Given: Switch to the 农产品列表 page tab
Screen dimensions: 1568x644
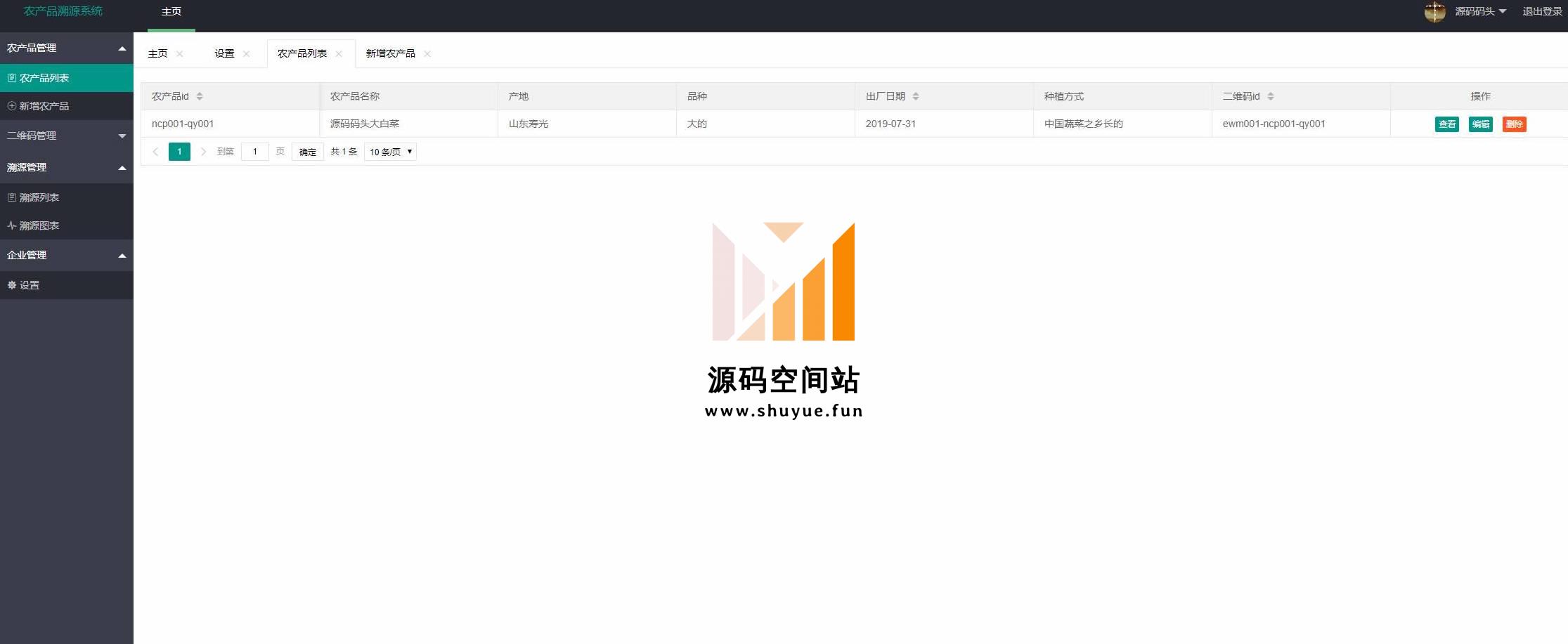Looking at the screenshot, I should [x=302, y=53].
